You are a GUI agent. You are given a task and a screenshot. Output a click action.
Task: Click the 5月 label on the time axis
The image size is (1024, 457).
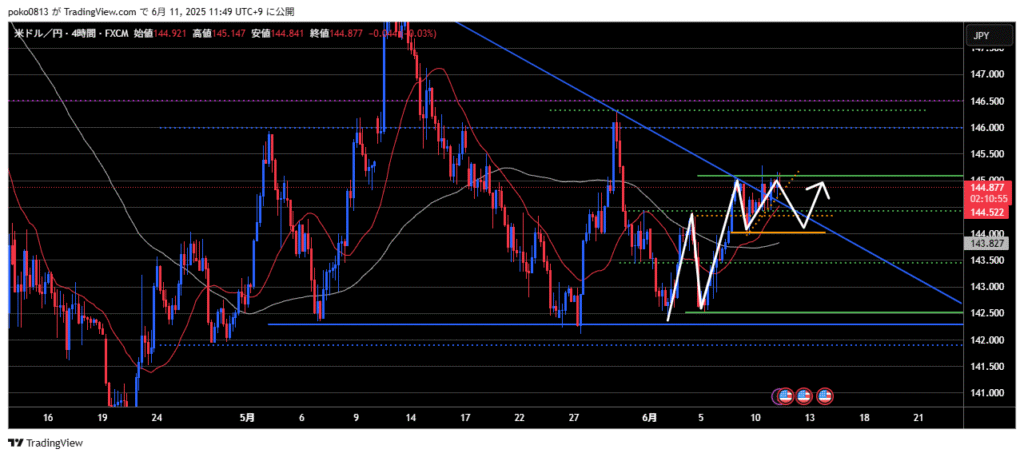(x=247, y=416)
